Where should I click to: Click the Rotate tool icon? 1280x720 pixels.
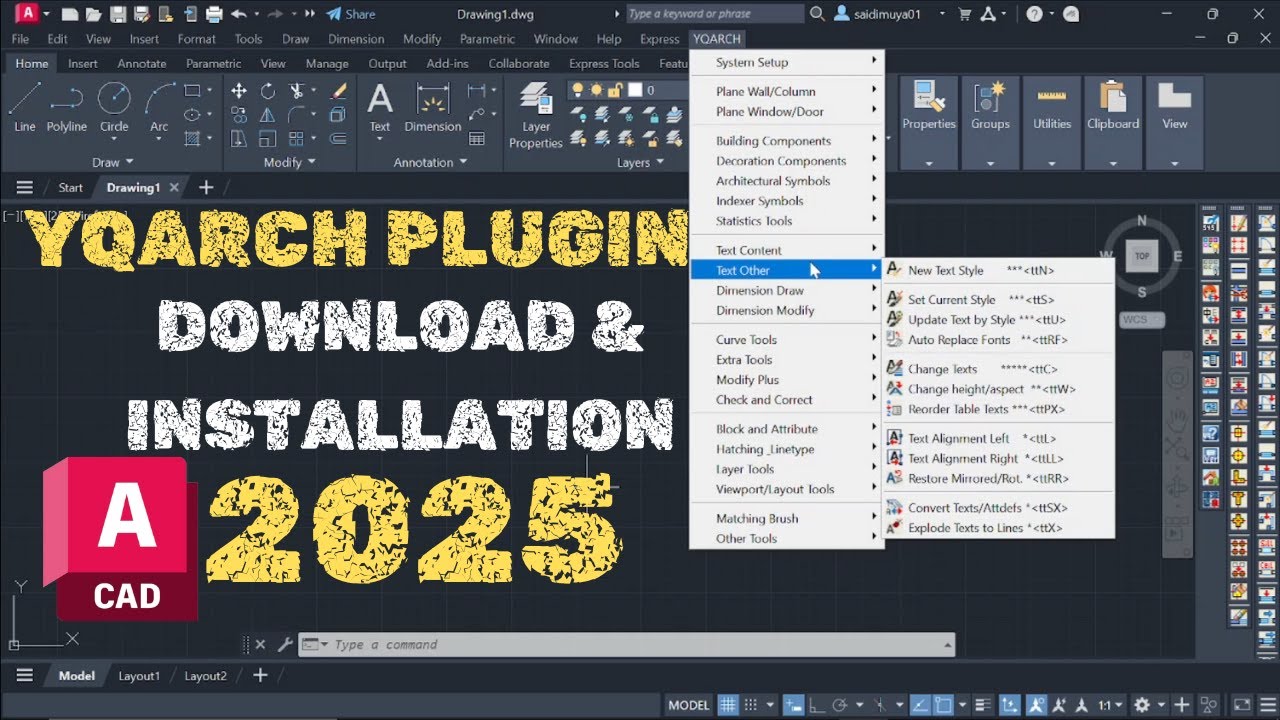(x=268, y=91)
